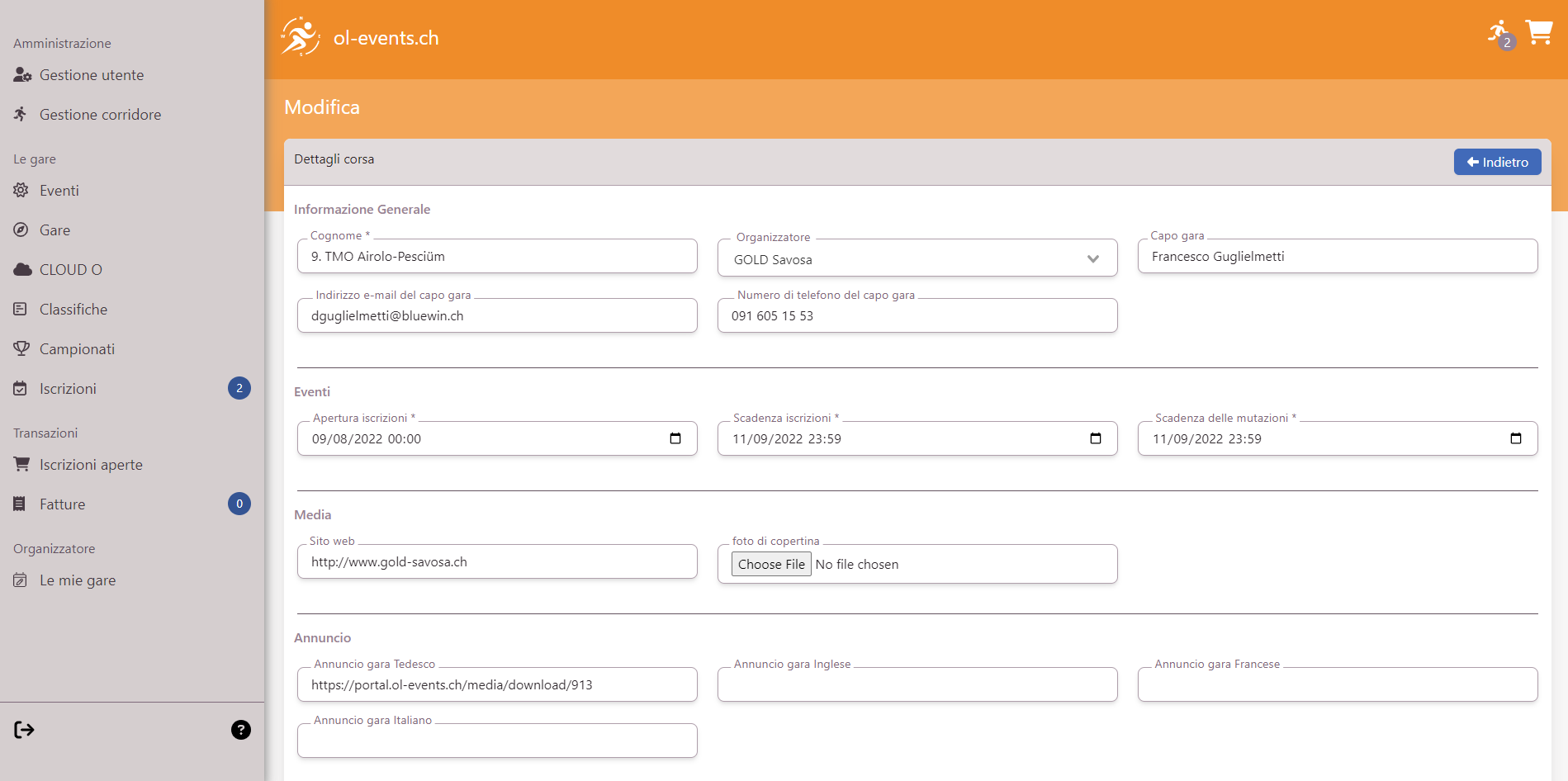Focus the Capo gara input field

1338,256
